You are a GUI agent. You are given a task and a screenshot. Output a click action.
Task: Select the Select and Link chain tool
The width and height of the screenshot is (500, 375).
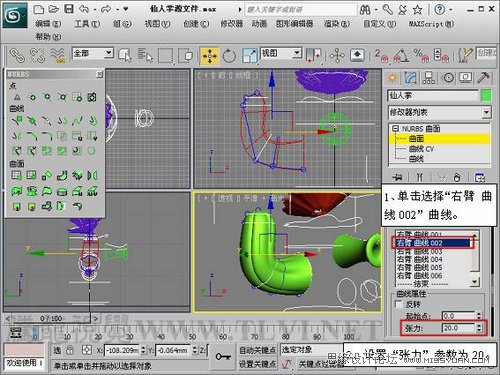coord(17,55)
